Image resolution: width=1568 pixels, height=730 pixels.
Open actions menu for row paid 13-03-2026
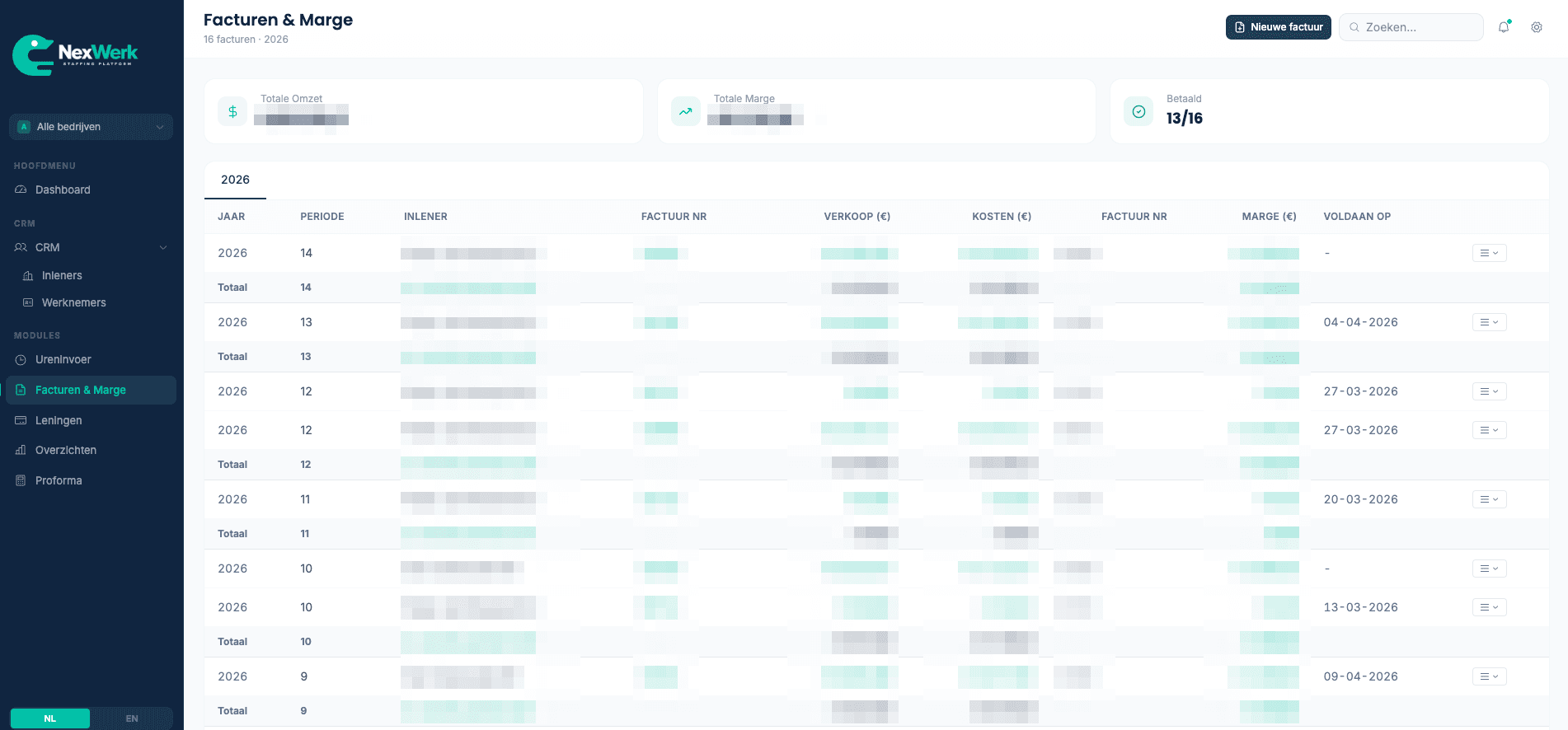1489,607
